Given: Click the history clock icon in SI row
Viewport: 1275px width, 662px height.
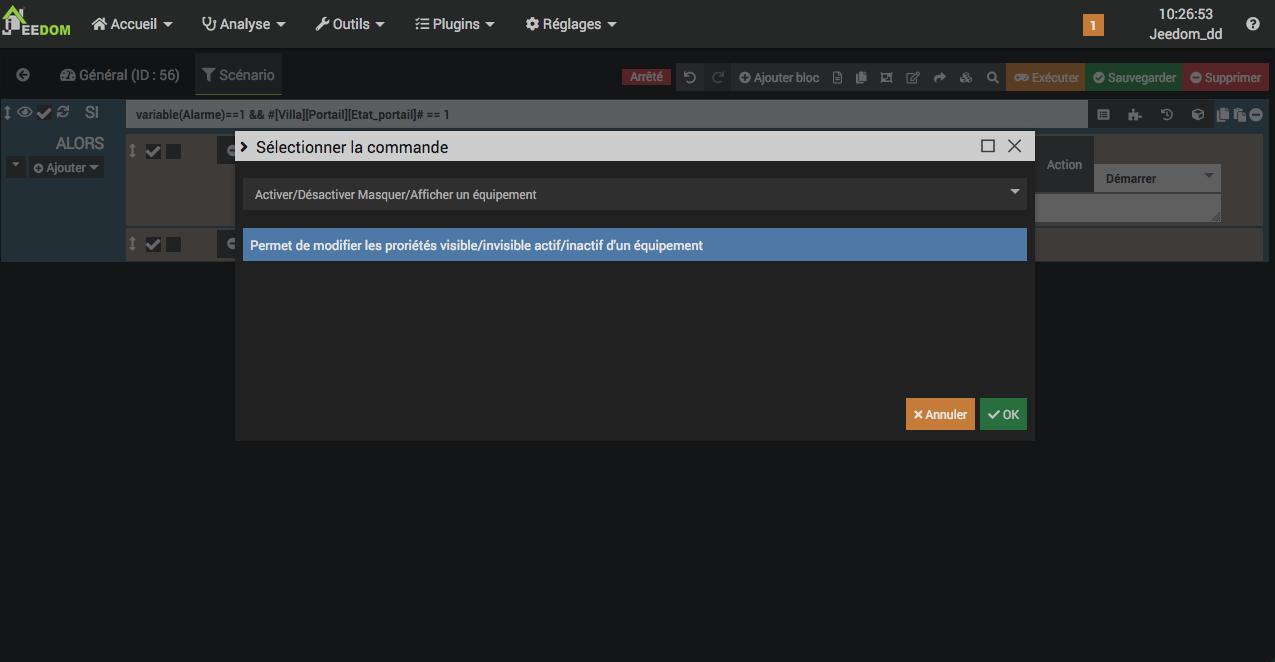Looking at the screenshot, I should (1166, 115).
